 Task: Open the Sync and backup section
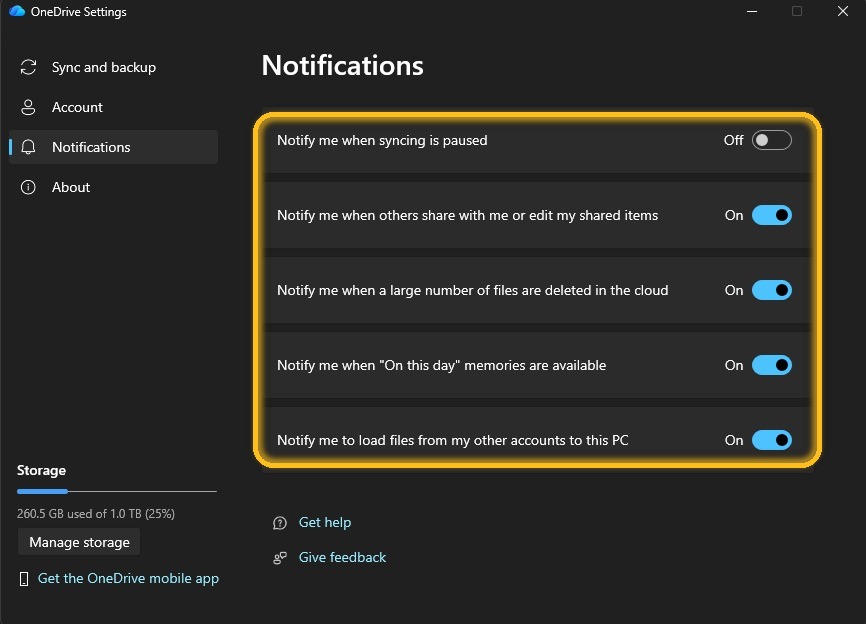click(x=114, y=67)
